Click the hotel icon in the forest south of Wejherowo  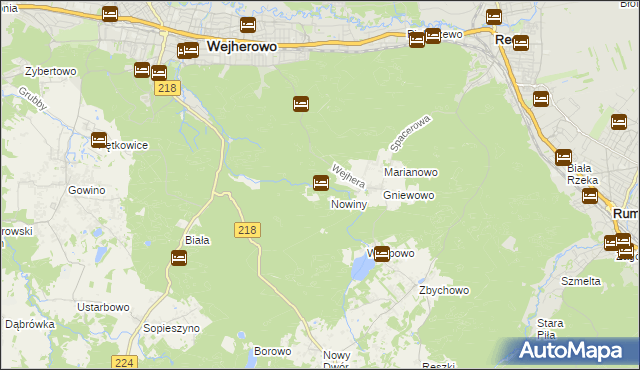301,104
